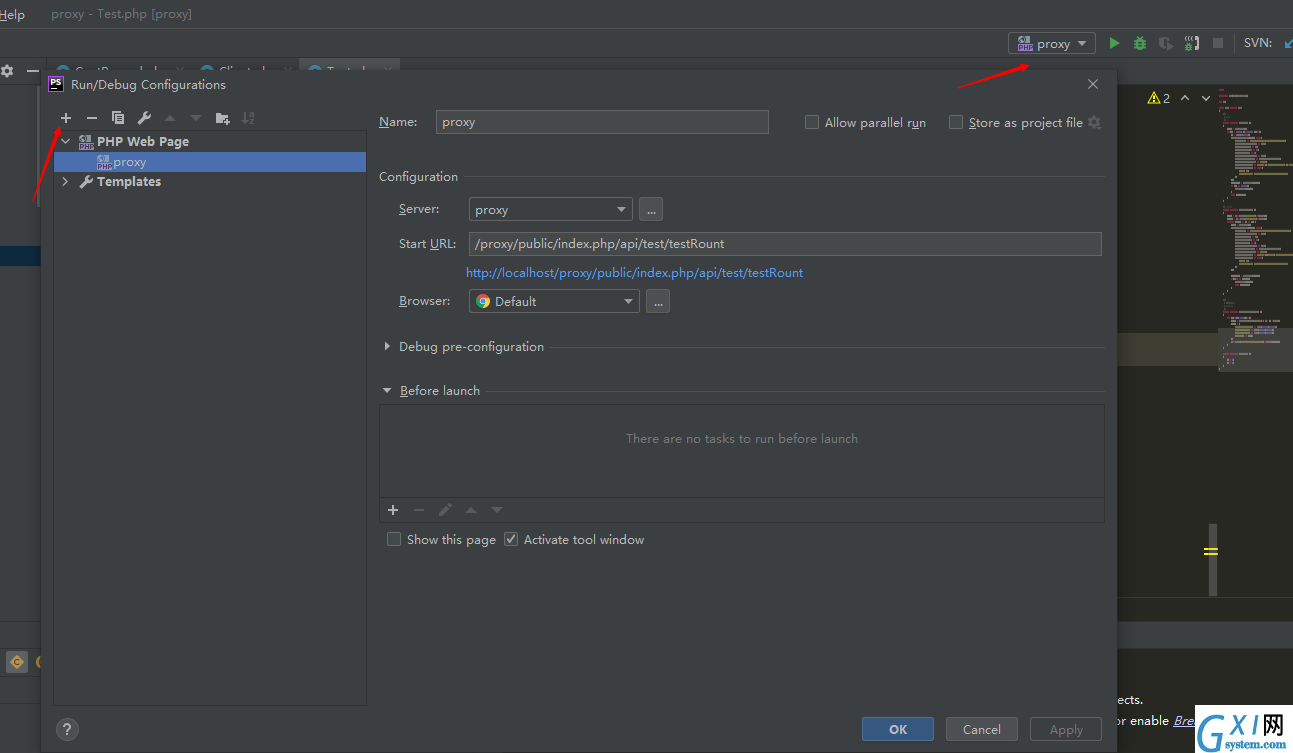Copy the selected configuration

point(118,118)
